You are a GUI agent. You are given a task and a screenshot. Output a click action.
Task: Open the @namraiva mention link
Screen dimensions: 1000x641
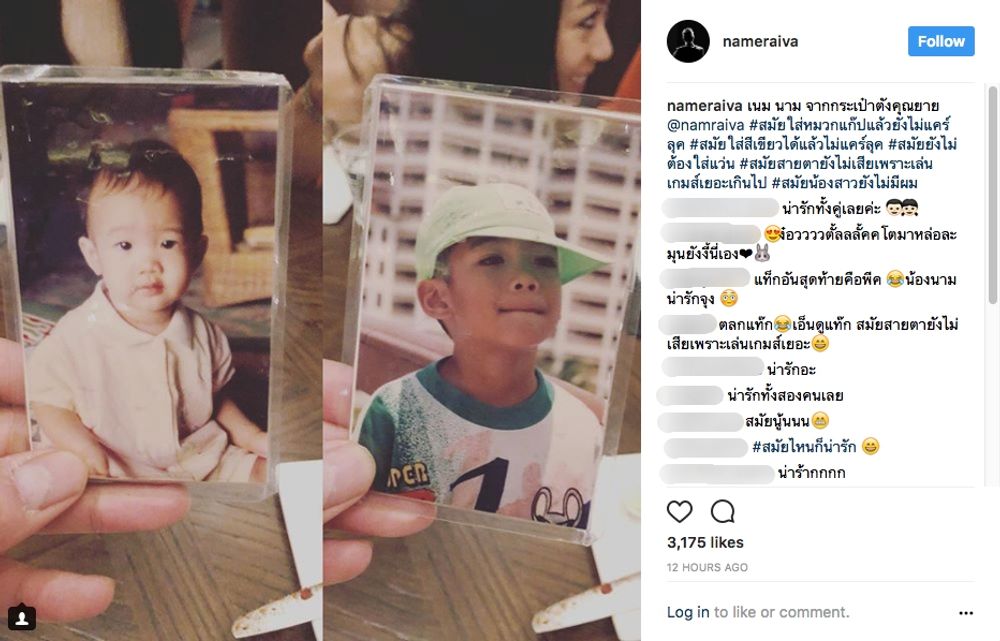coord(705,125)
